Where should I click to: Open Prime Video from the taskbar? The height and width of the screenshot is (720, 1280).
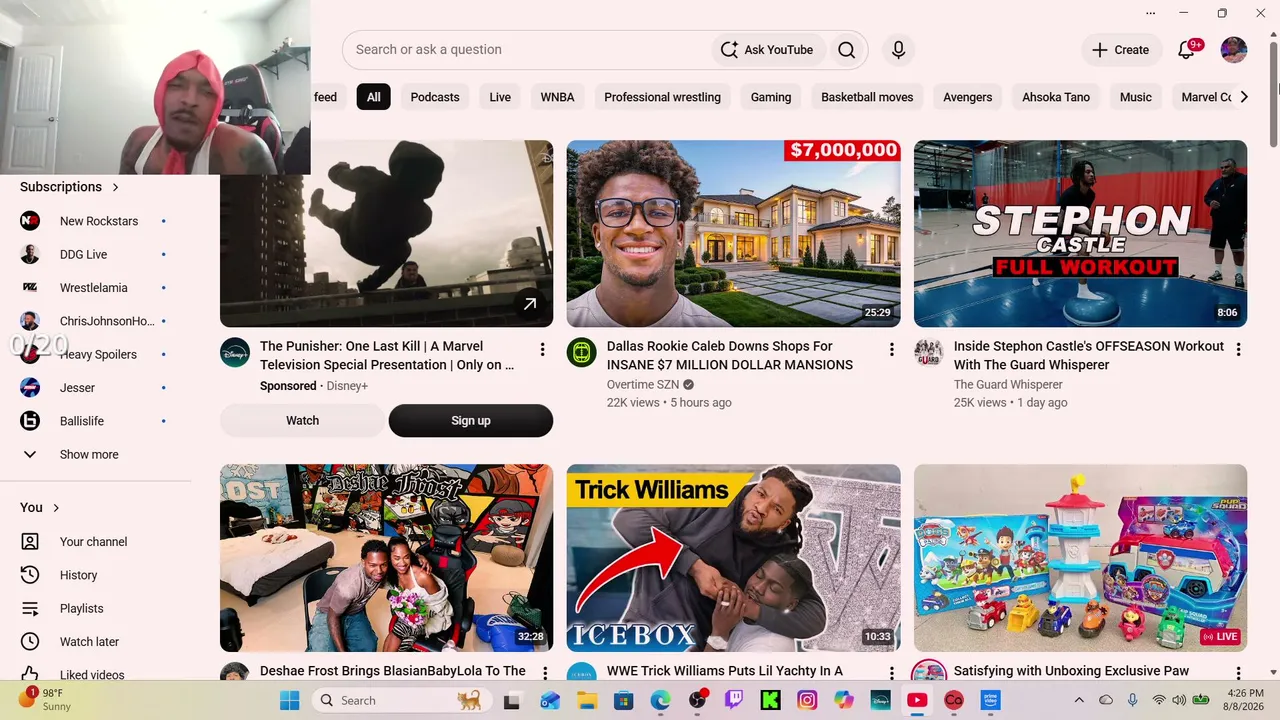(x=990, y=700)
